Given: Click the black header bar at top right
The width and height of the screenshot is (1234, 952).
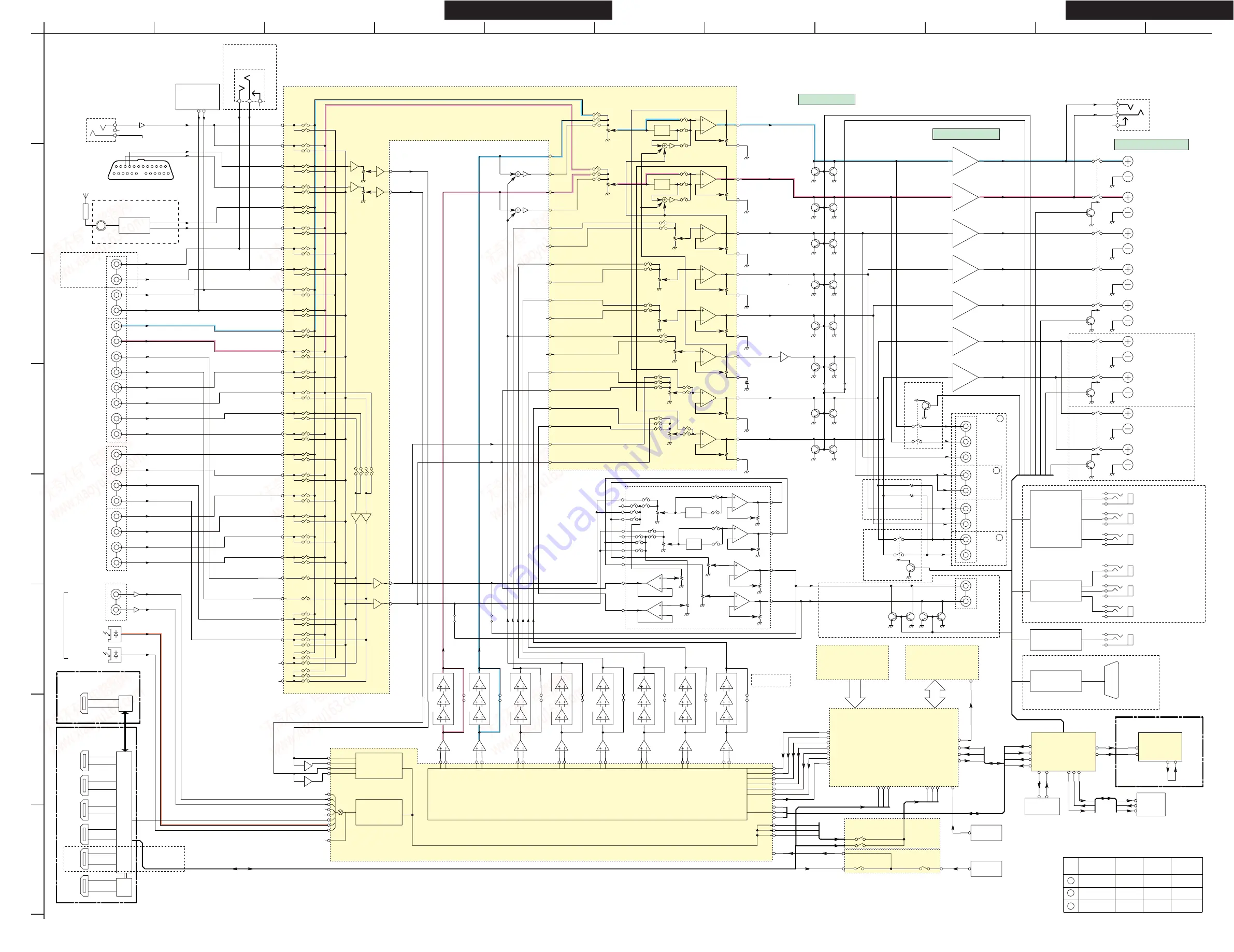Looking at the screenshot, I should coord(1149,10).
